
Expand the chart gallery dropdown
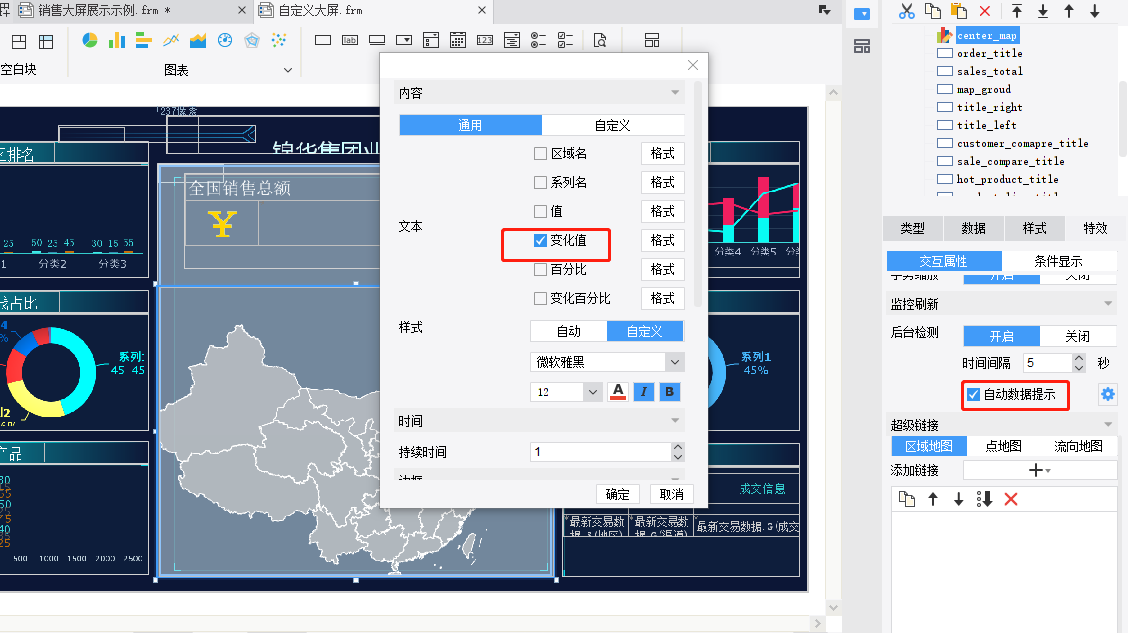point(288,70)
